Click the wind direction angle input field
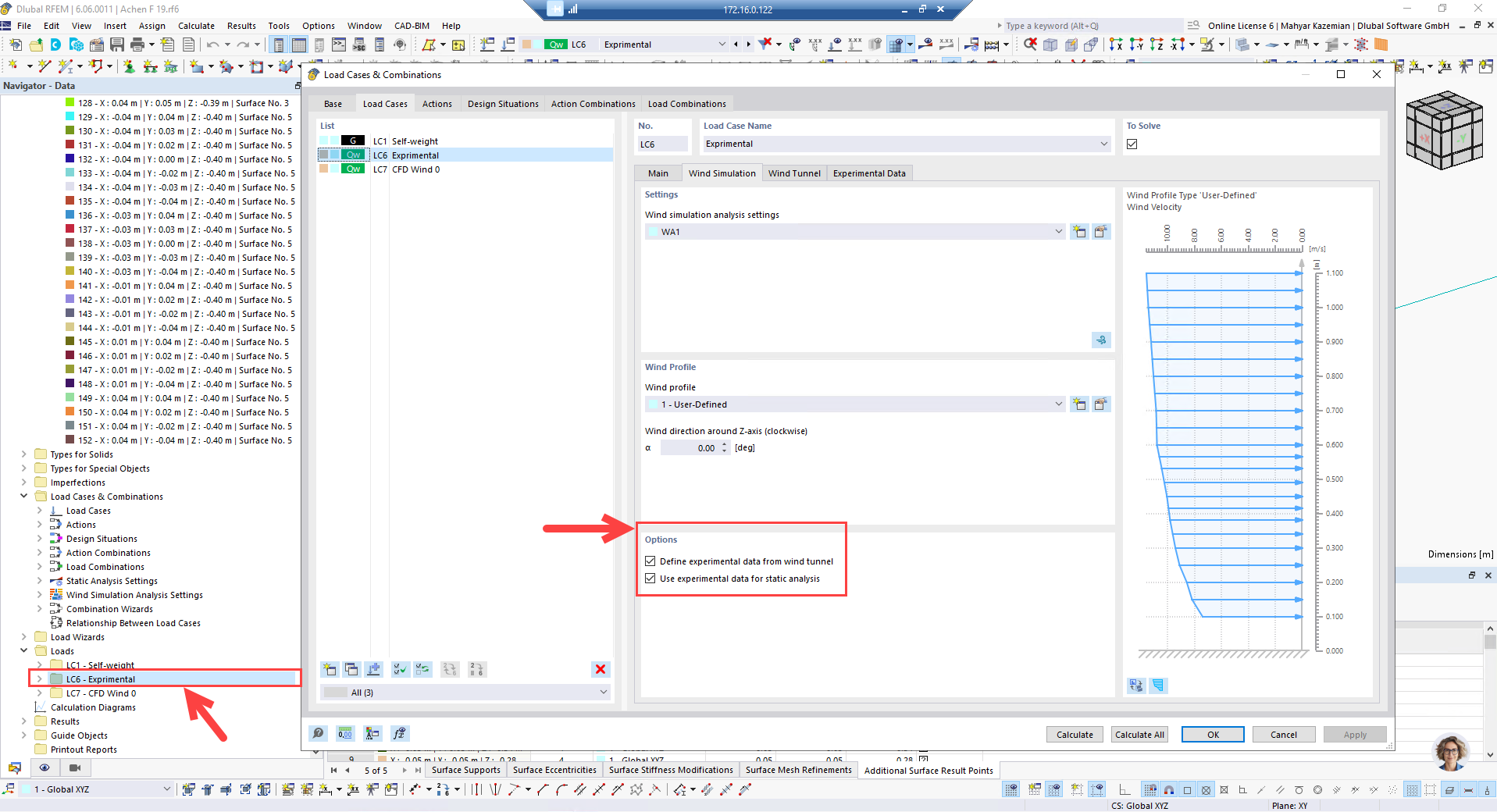The width and height of the screenshot is (1497, 812). pyautogui.click(x=690, y=447)
